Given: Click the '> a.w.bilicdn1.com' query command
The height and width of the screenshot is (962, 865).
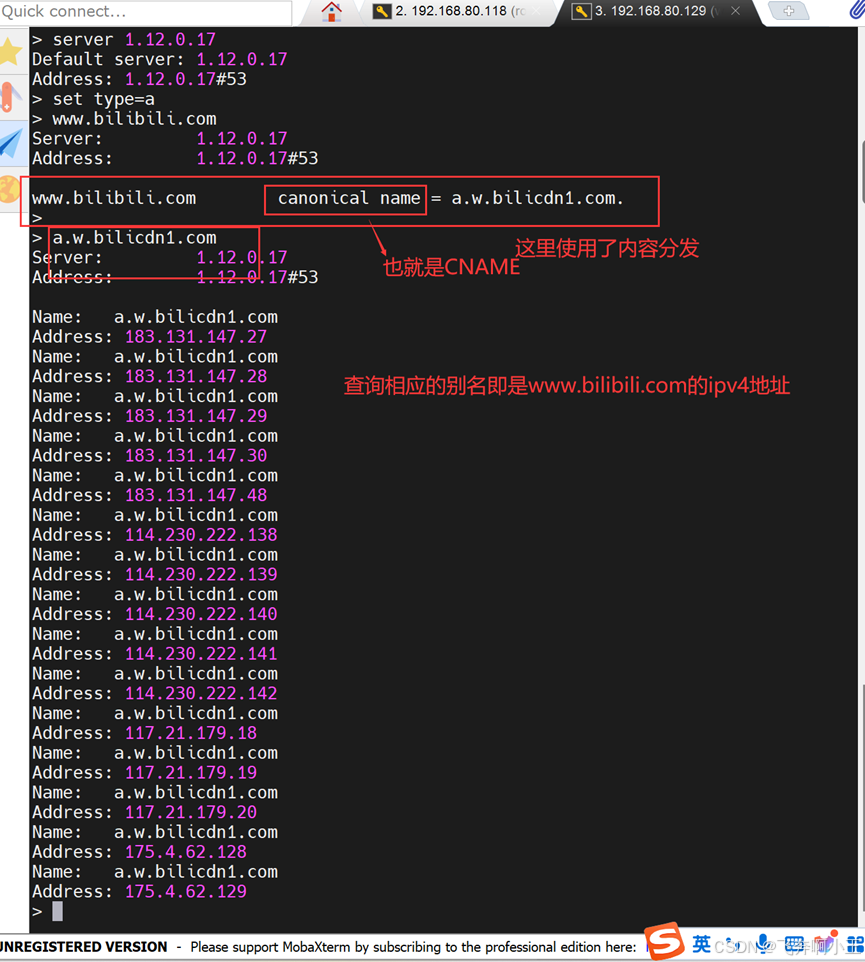Looking at the screenshot, I should tap(124, 238).
